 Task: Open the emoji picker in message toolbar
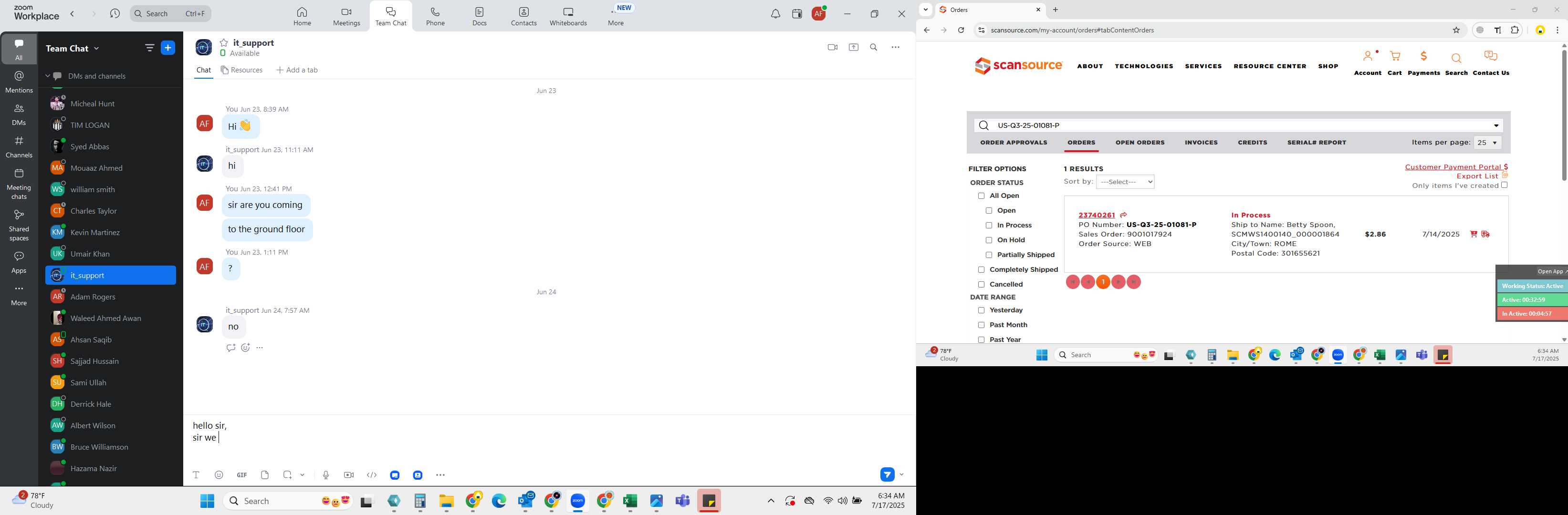click(219, 475)
